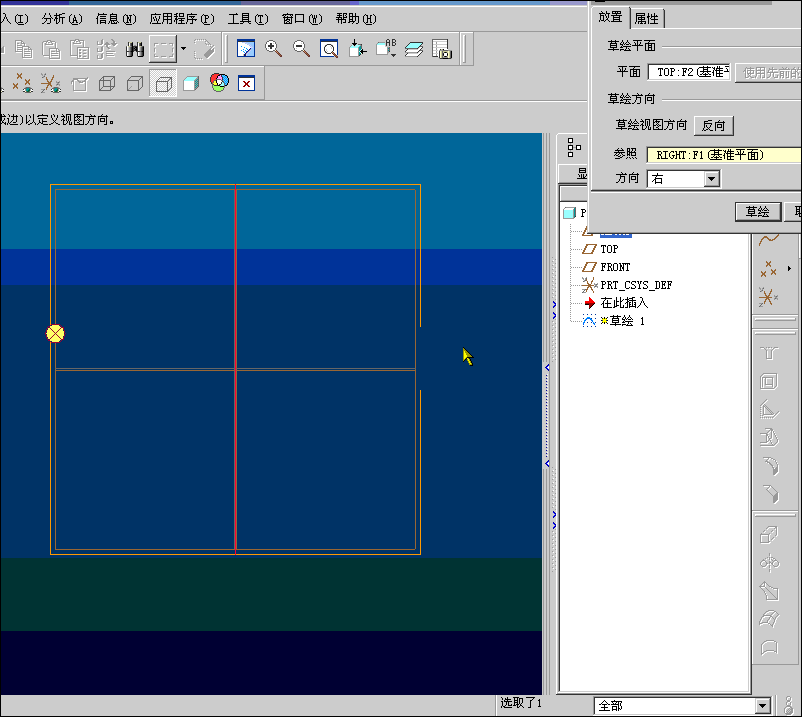Click the Variable Section Sweep icon

click(x=769, y=591)
